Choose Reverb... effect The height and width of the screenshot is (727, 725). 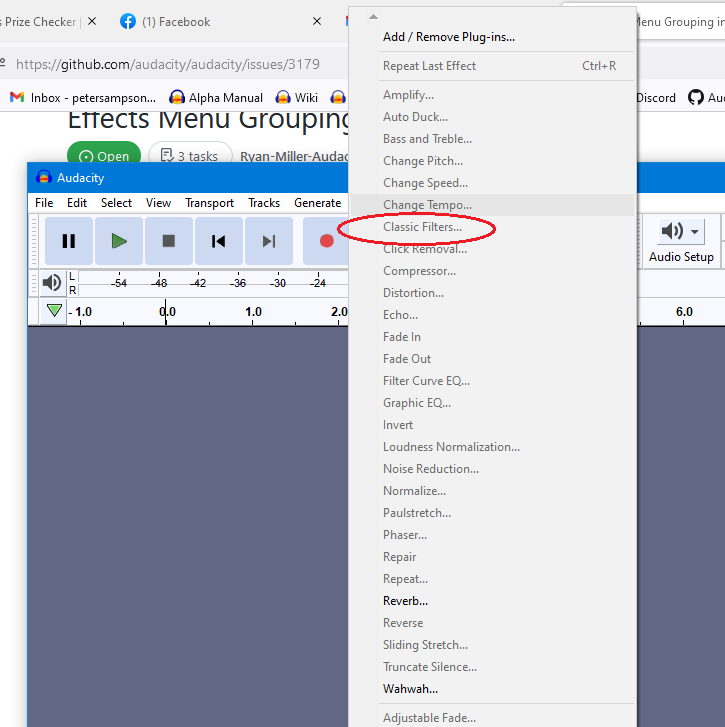(x=492, y=601)
